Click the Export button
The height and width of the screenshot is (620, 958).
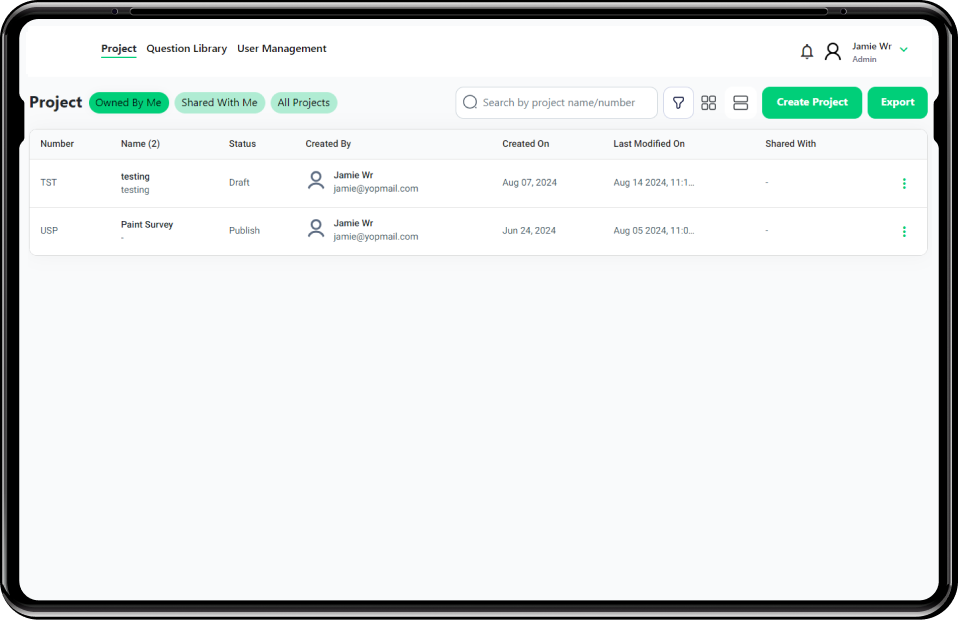coord(897,103)
